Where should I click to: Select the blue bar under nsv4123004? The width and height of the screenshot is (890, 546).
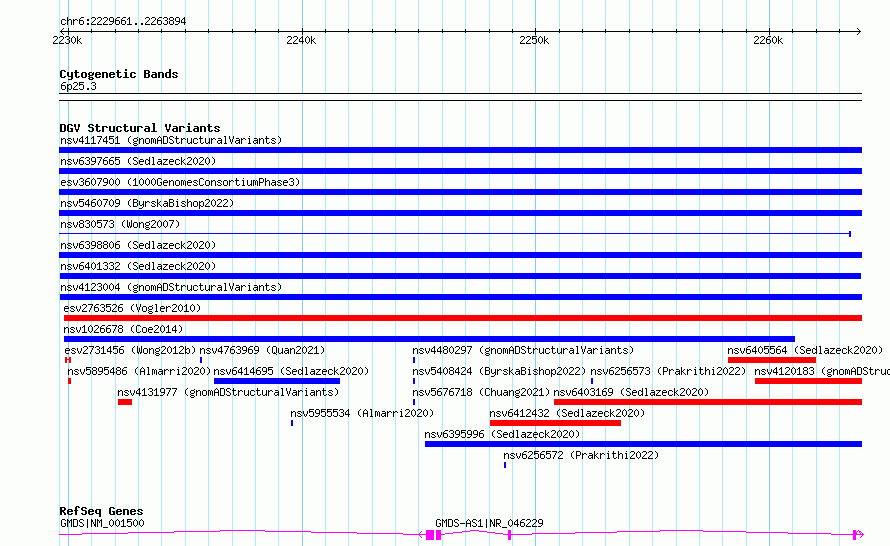[x=460, y=297]
